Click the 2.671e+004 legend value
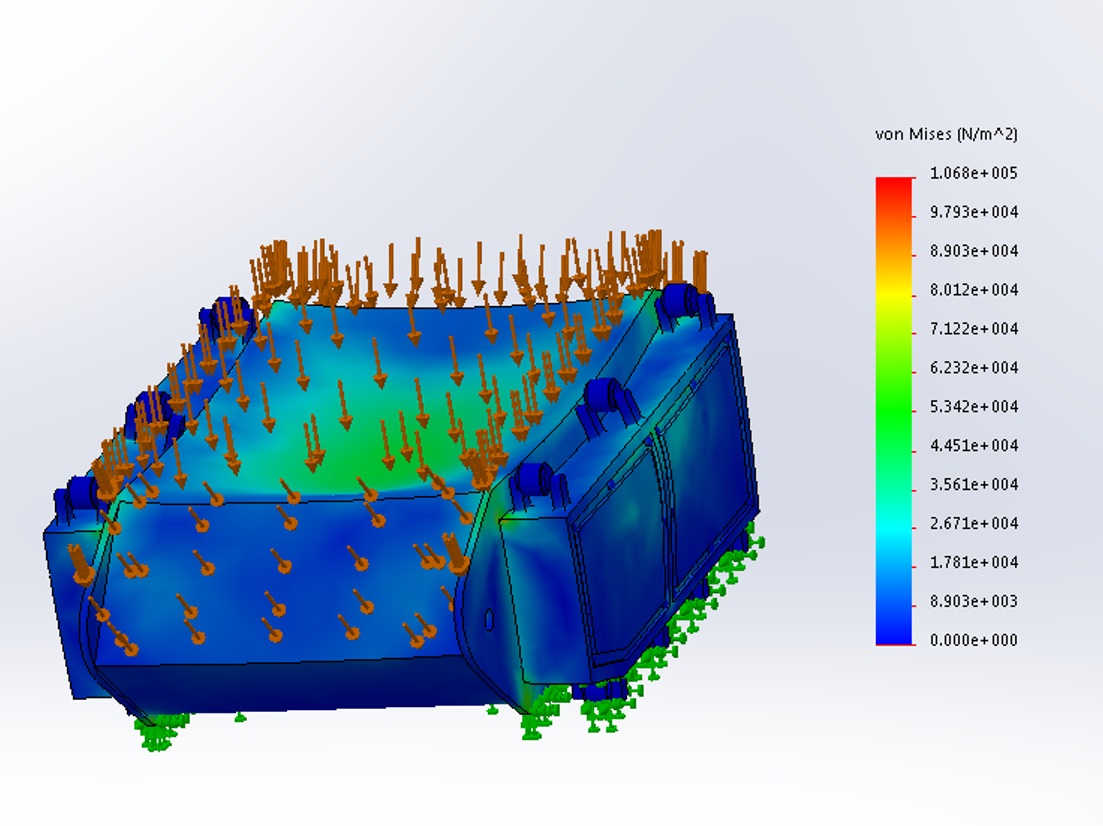The width and height of the screenshot is (1103, 826). click(x=974, y=523)
